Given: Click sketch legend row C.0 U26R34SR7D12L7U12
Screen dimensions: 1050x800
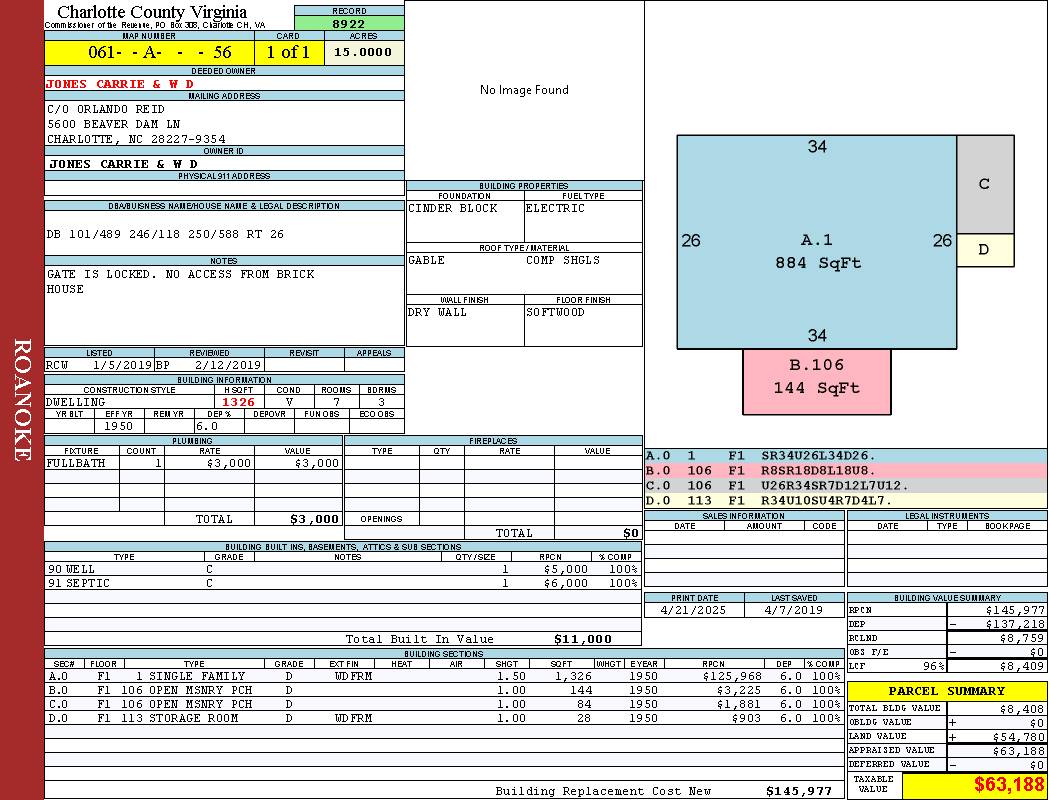Looking at the screenshot, I should (846, 486).
